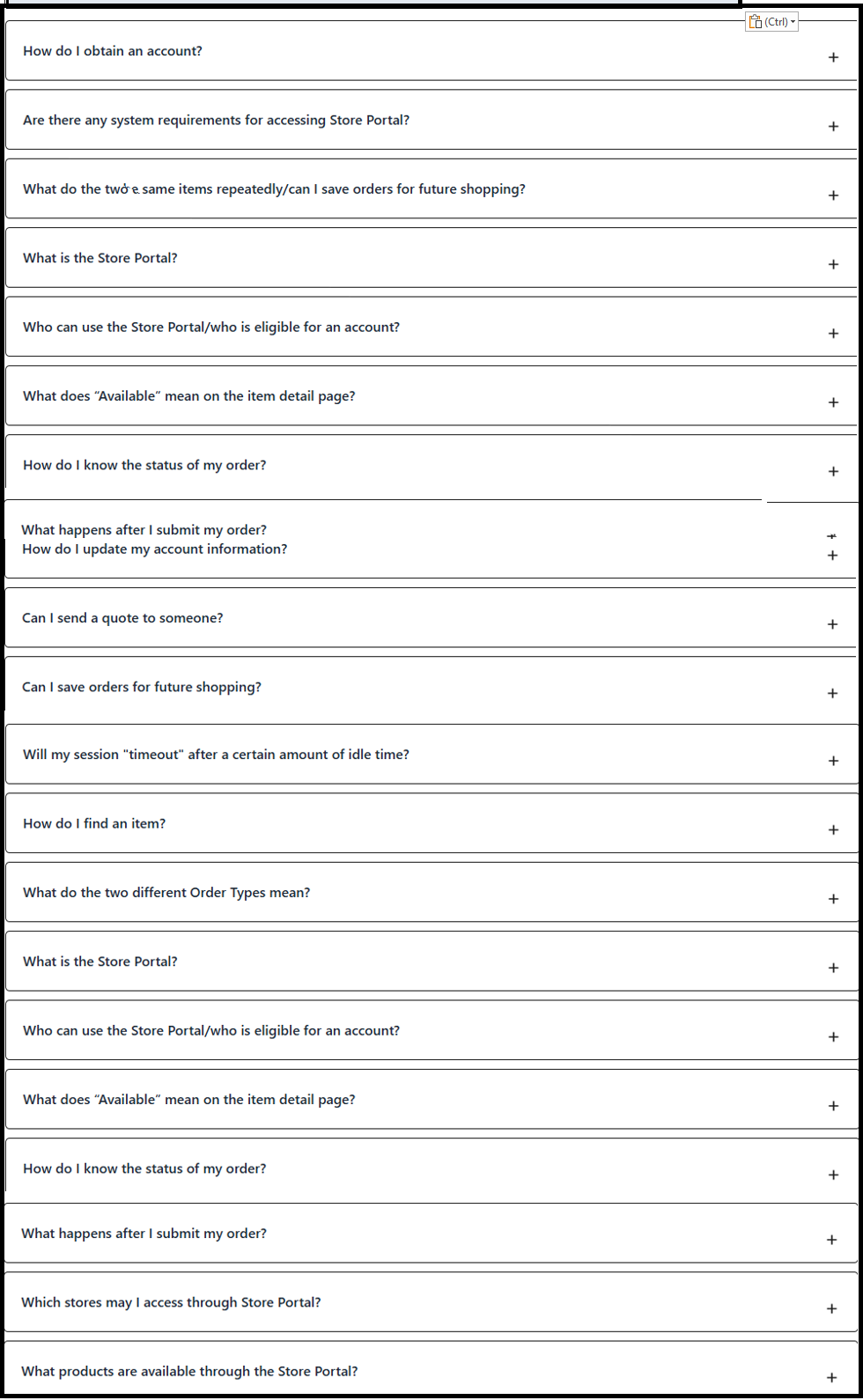Image resolution: width=863 pixels, height=1400 pixels.
Task: Click the "What products are available through the Store Portal?" text
Action: [189, 1371]
